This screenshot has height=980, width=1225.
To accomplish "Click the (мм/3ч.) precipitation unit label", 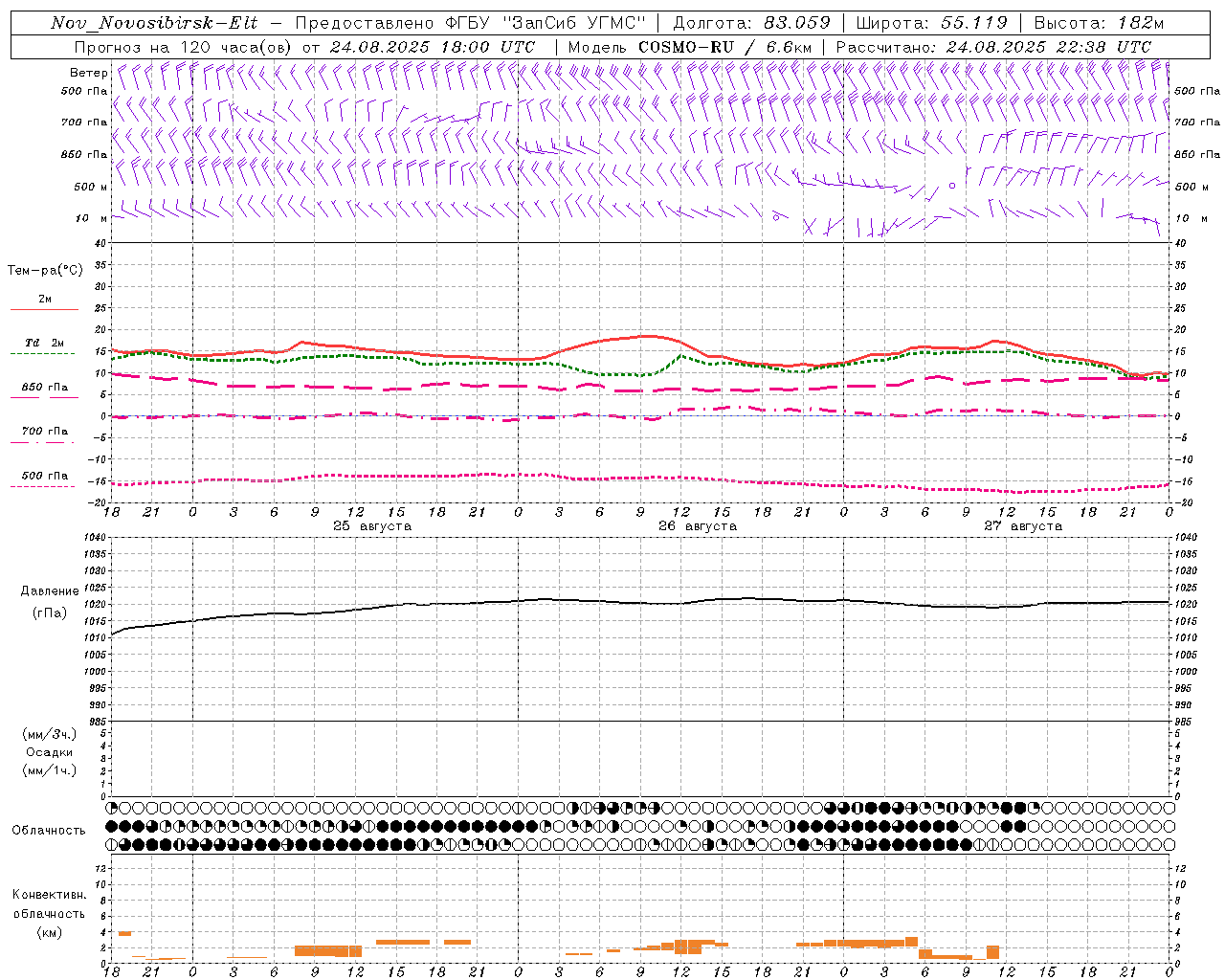I will click(x=50, y=734).
